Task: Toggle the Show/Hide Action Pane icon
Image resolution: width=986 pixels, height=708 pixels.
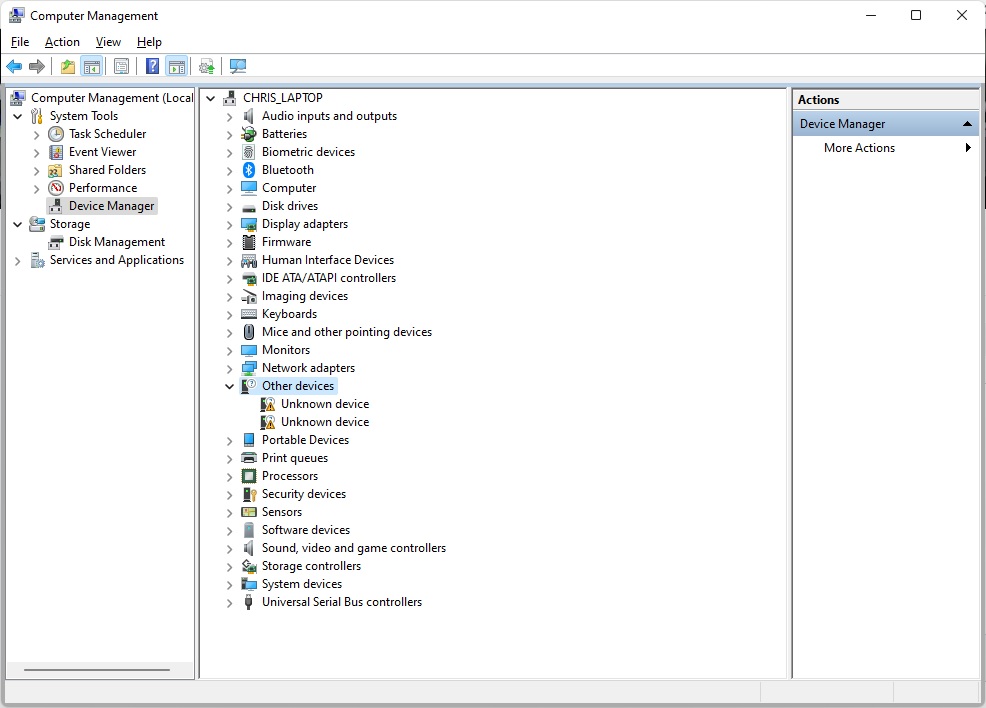Action: point(177,66)
